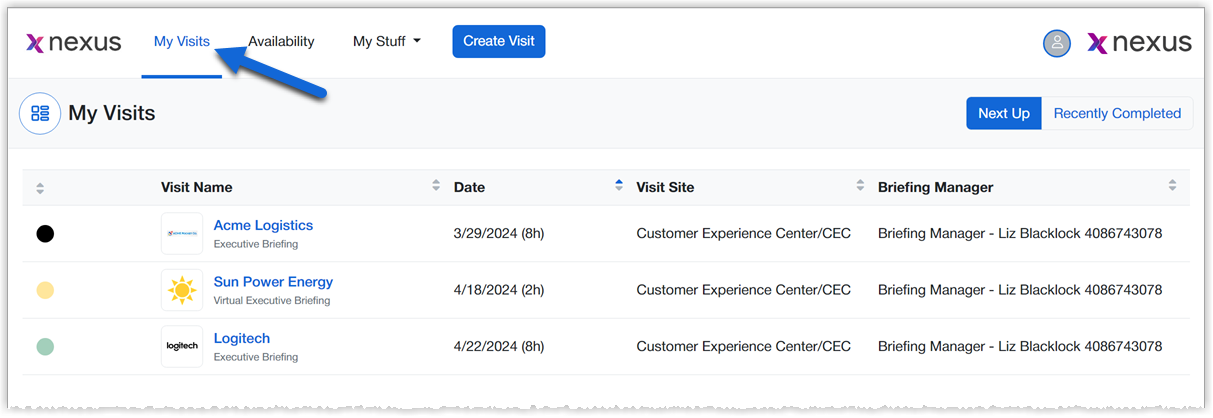Sort table by Visit Site arrows
The image size is (1213, 418).
(x=861, y=186)
